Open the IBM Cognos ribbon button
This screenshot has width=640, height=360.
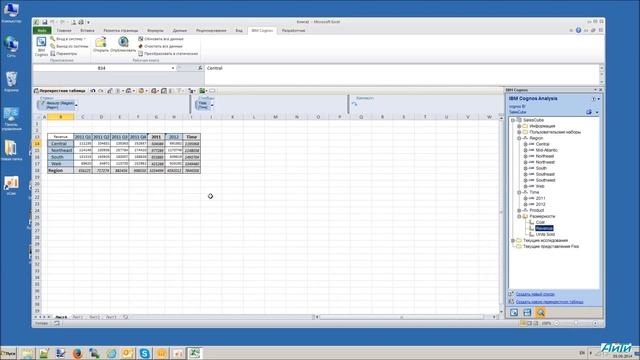[x=41, y=47]
